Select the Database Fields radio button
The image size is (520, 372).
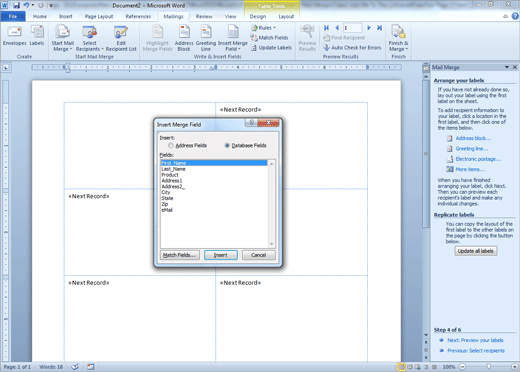(x=227, y=145)
